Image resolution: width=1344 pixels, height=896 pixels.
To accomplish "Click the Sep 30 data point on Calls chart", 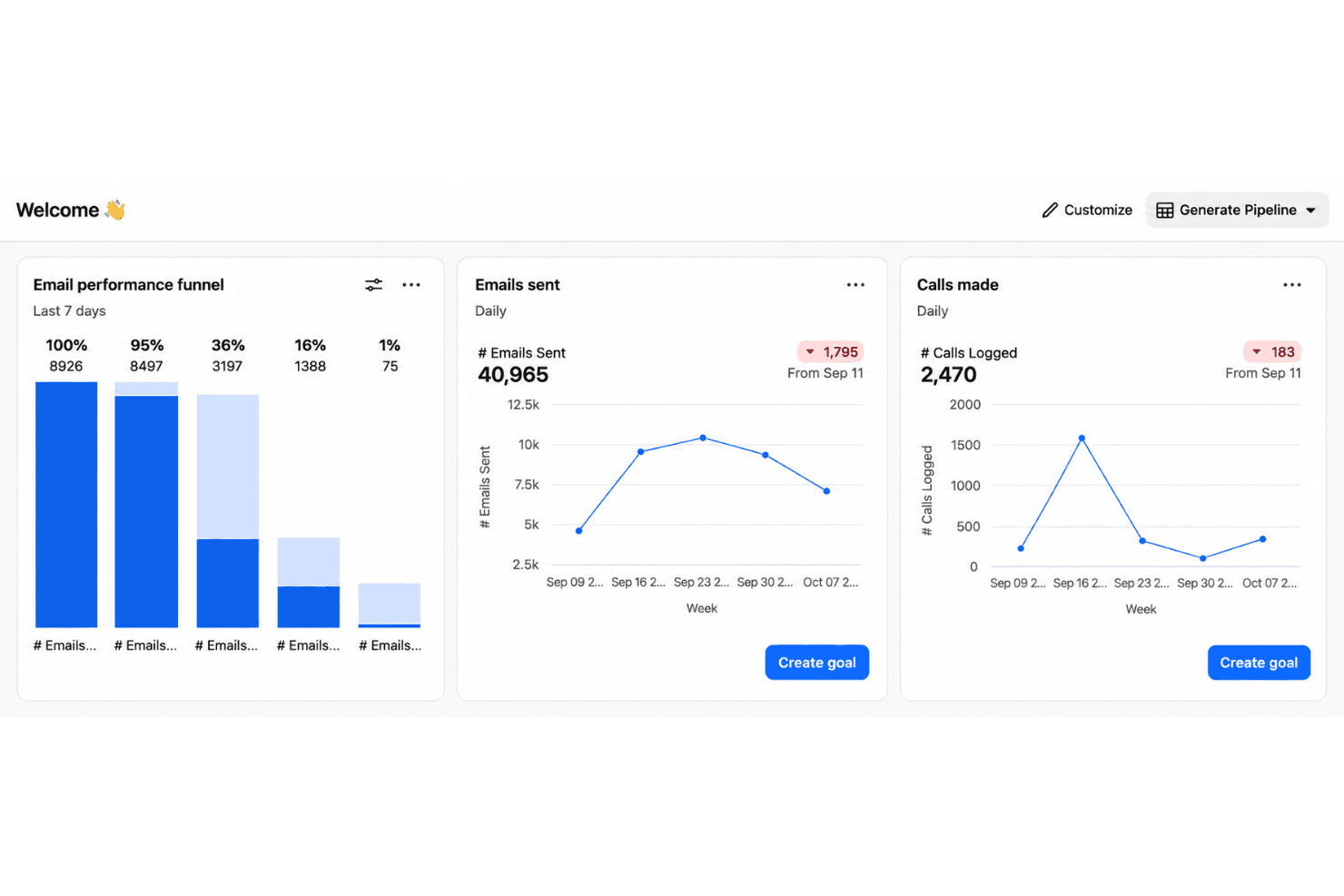I will coord(1202,558).
